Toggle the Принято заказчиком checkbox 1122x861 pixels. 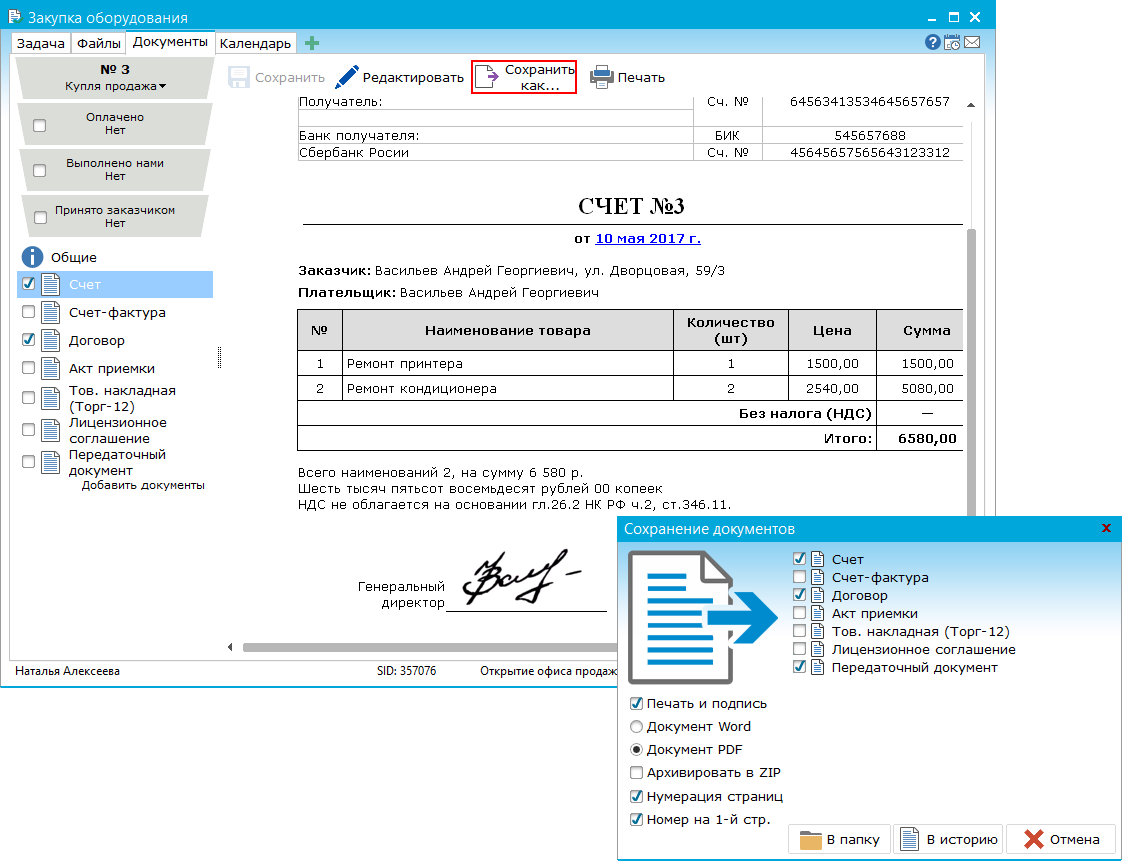tap(41, 217)
